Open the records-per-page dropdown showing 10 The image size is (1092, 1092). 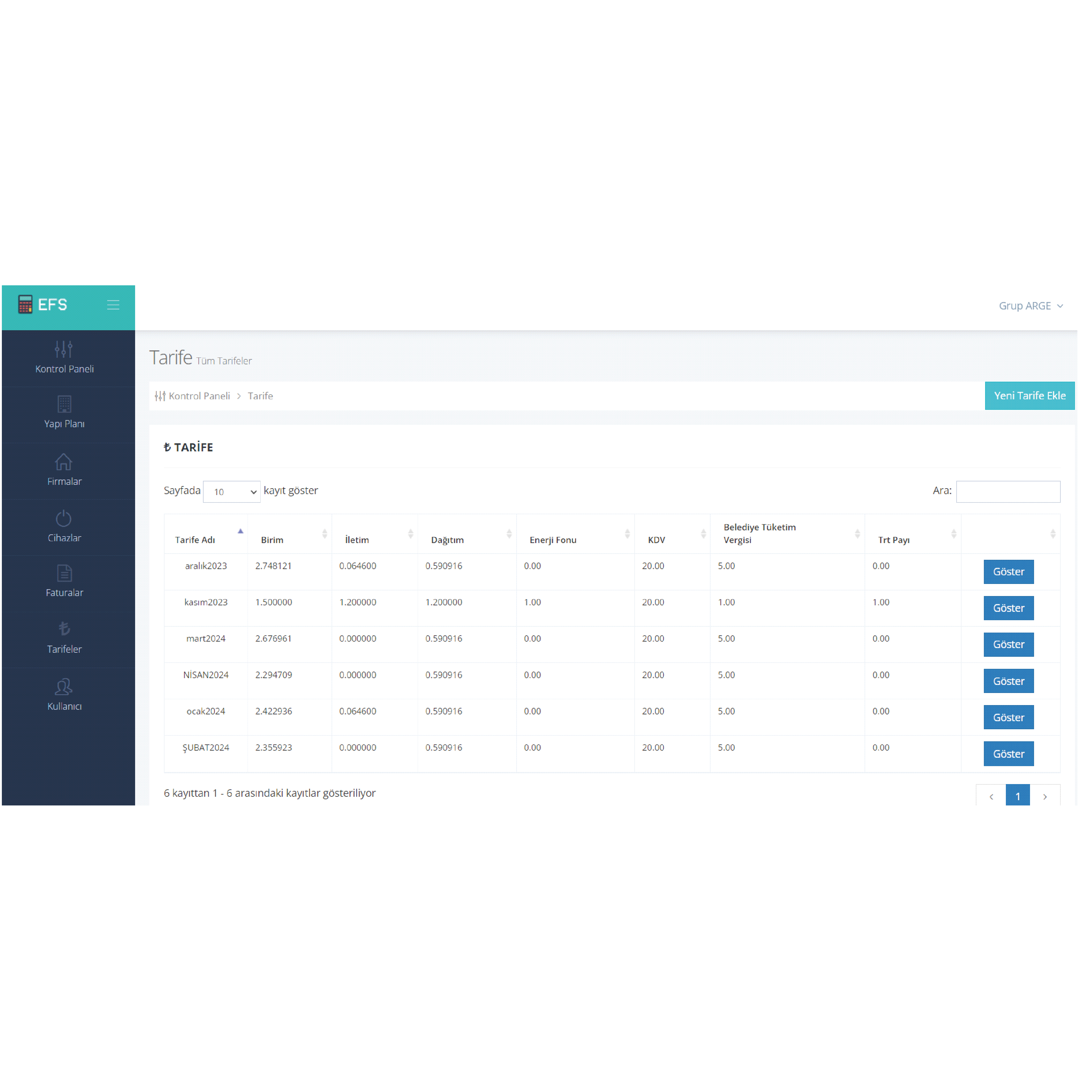pyautogui.click(x=231, y=492)
